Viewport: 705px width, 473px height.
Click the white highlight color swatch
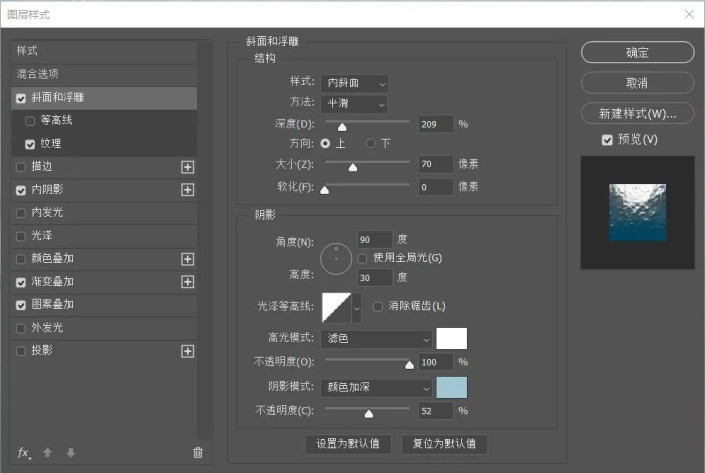click(x=451, y=339)
